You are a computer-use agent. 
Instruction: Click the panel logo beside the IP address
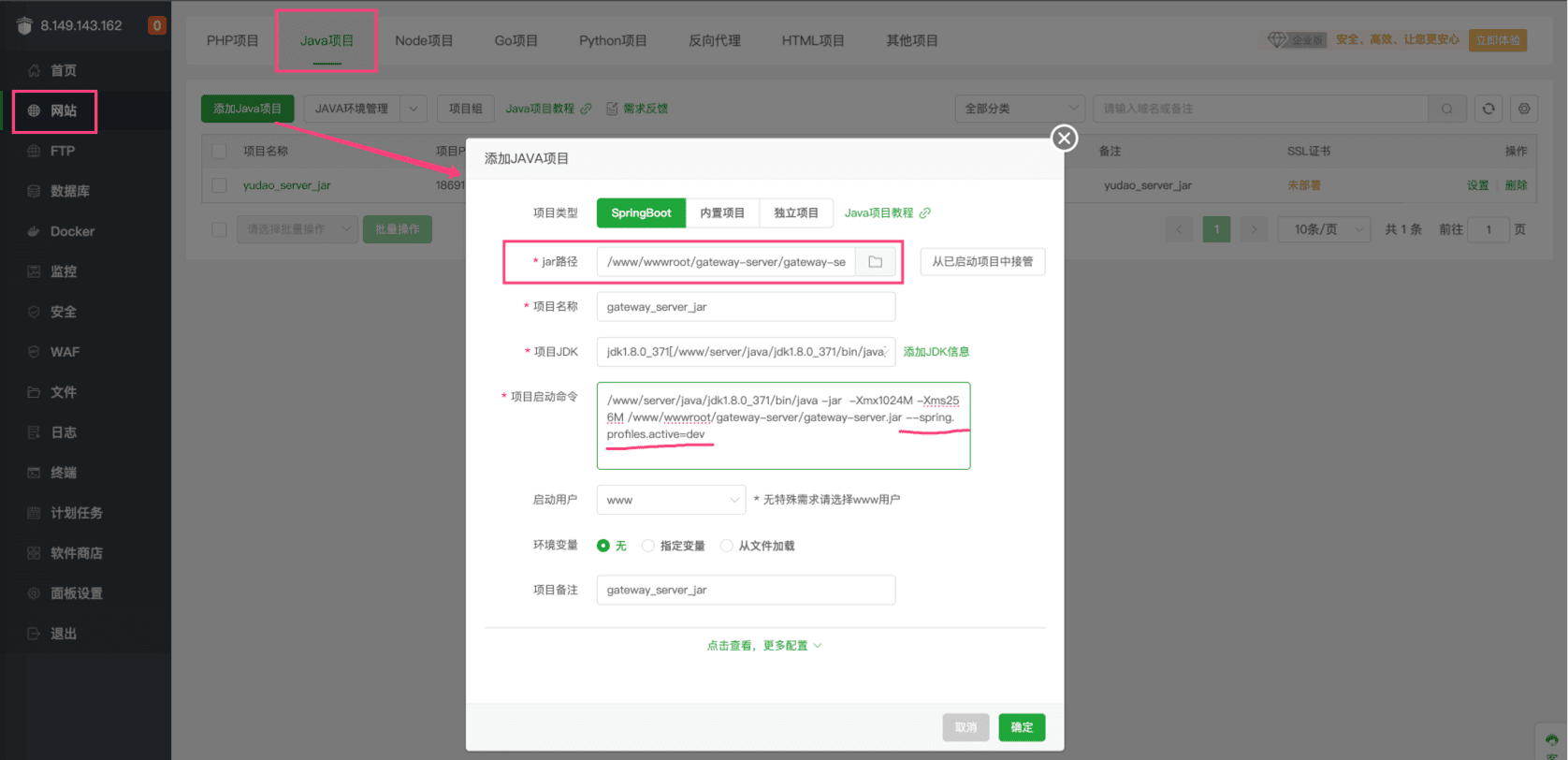coord(24,25)
